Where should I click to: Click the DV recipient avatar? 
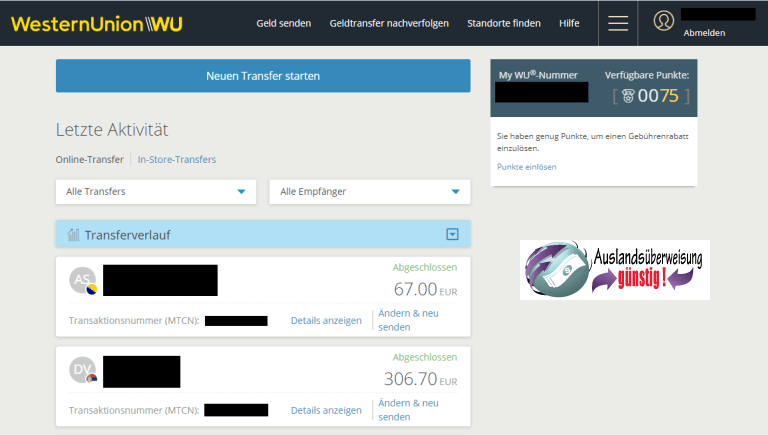[x=82, y=370]
